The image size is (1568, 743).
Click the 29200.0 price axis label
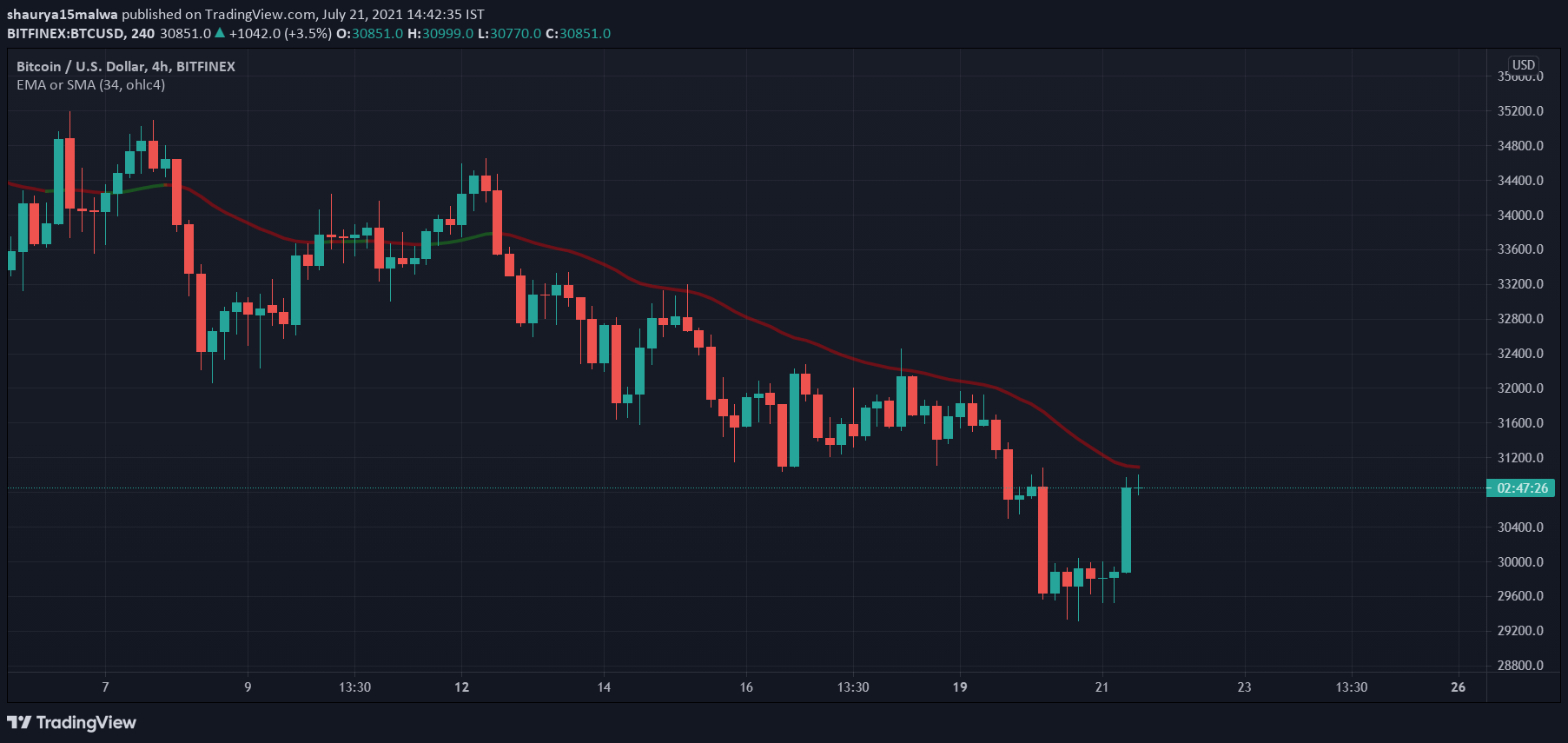pyautogui.click(x=1520, y=631)
